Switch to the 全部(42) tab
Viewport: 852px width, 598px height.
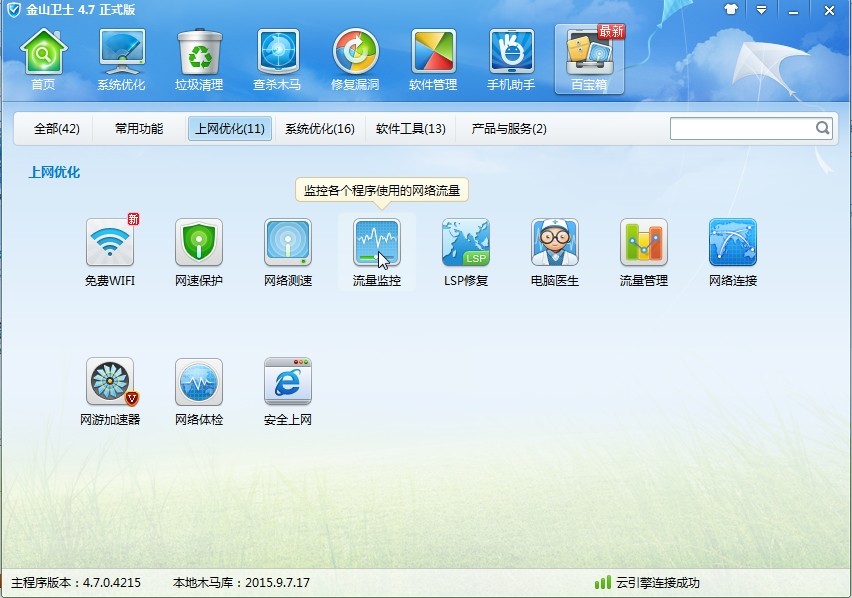(x=57, y=129)
